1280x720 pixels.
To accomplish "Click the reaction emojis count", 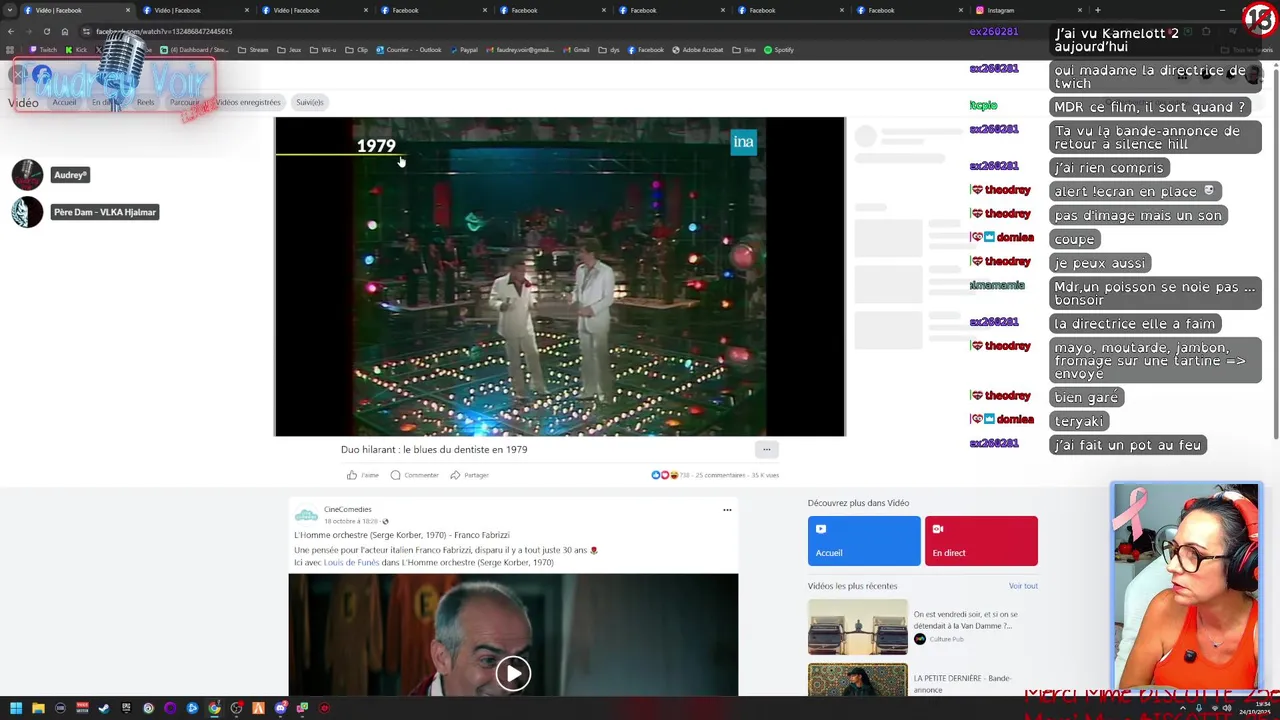I will (x=670, y=475).
